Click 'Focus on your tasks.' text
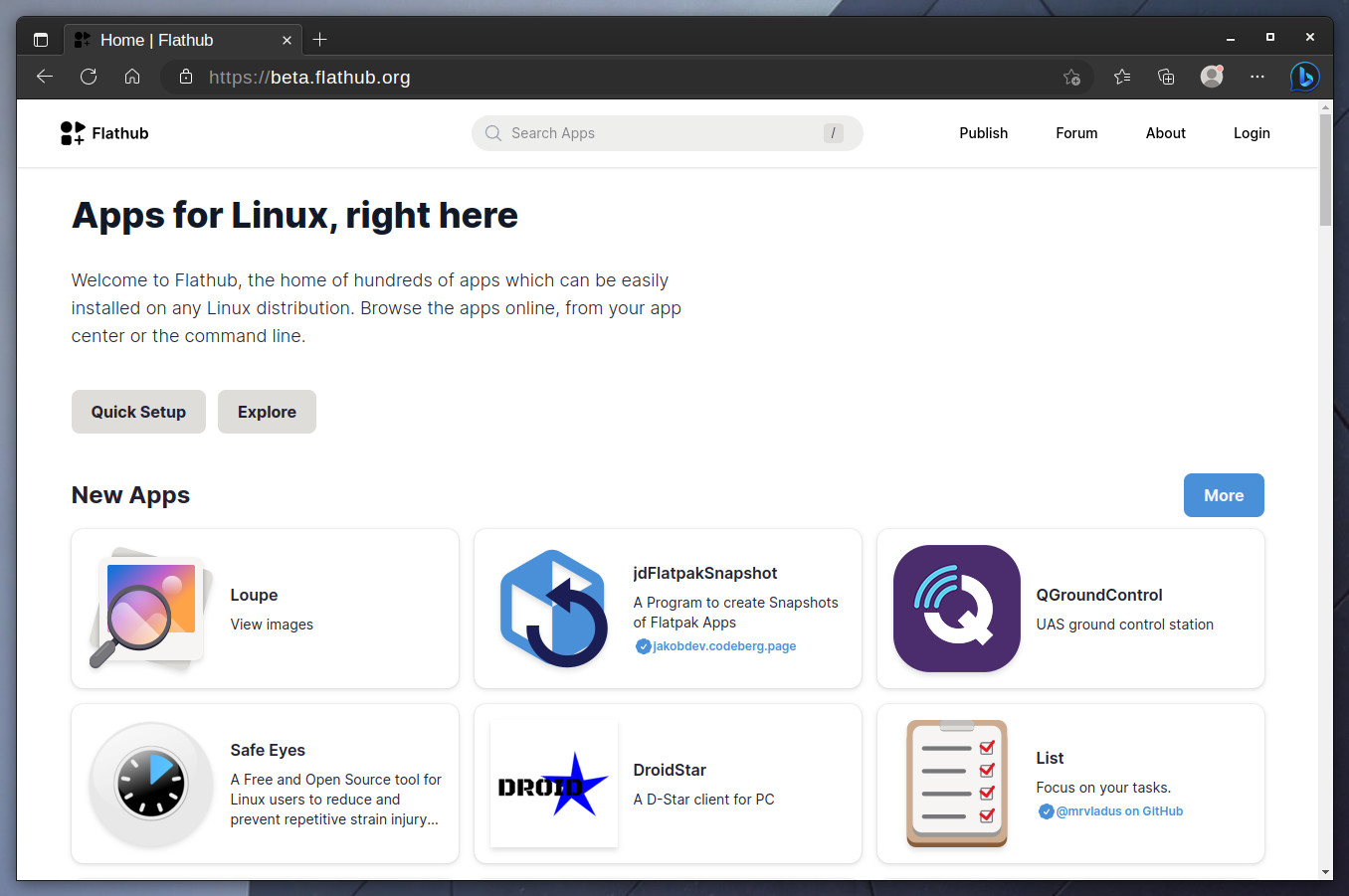The height and width of the screenshot is (896, 1349). click(1103, 788)
